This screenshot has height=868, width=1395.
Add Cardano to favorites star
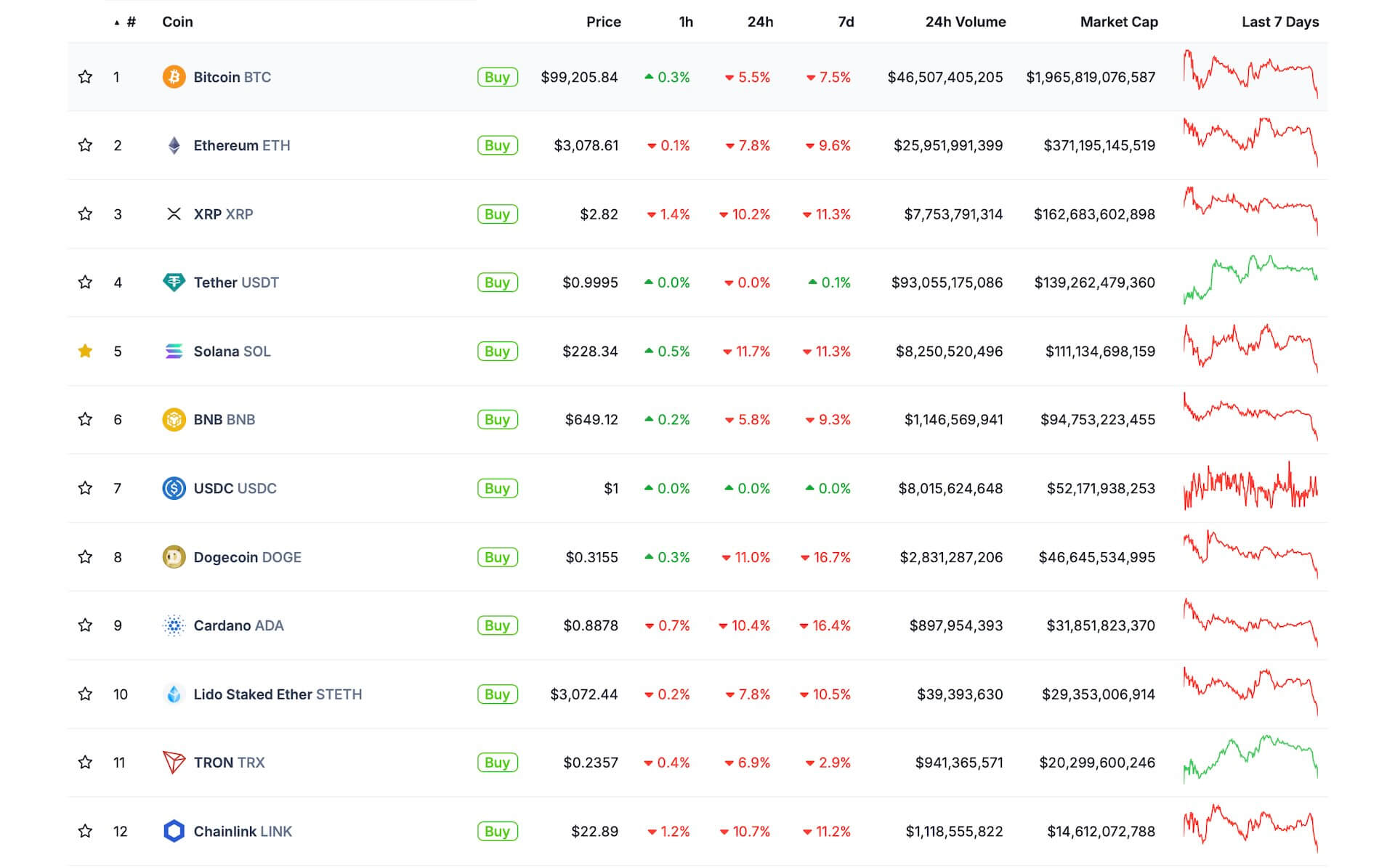(x=85, y=625)
